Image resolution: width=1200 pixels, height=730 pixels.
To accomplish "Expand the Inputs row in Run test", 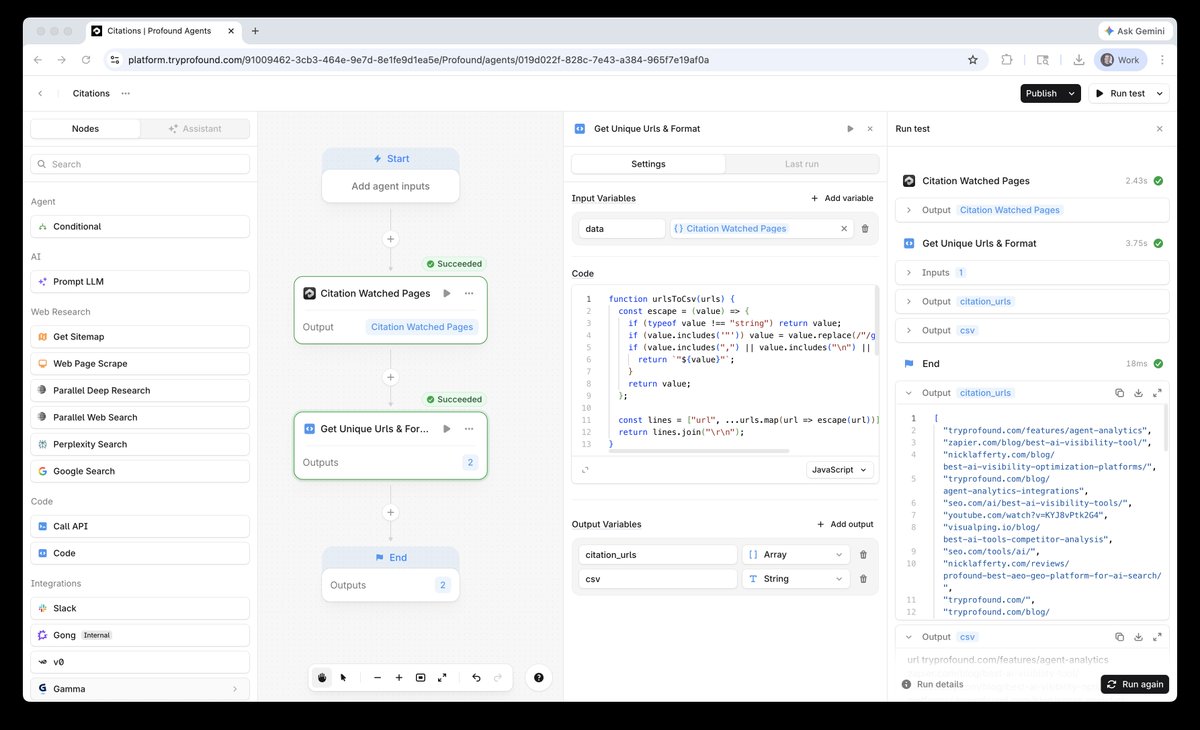I will [x=1032, y=272].
